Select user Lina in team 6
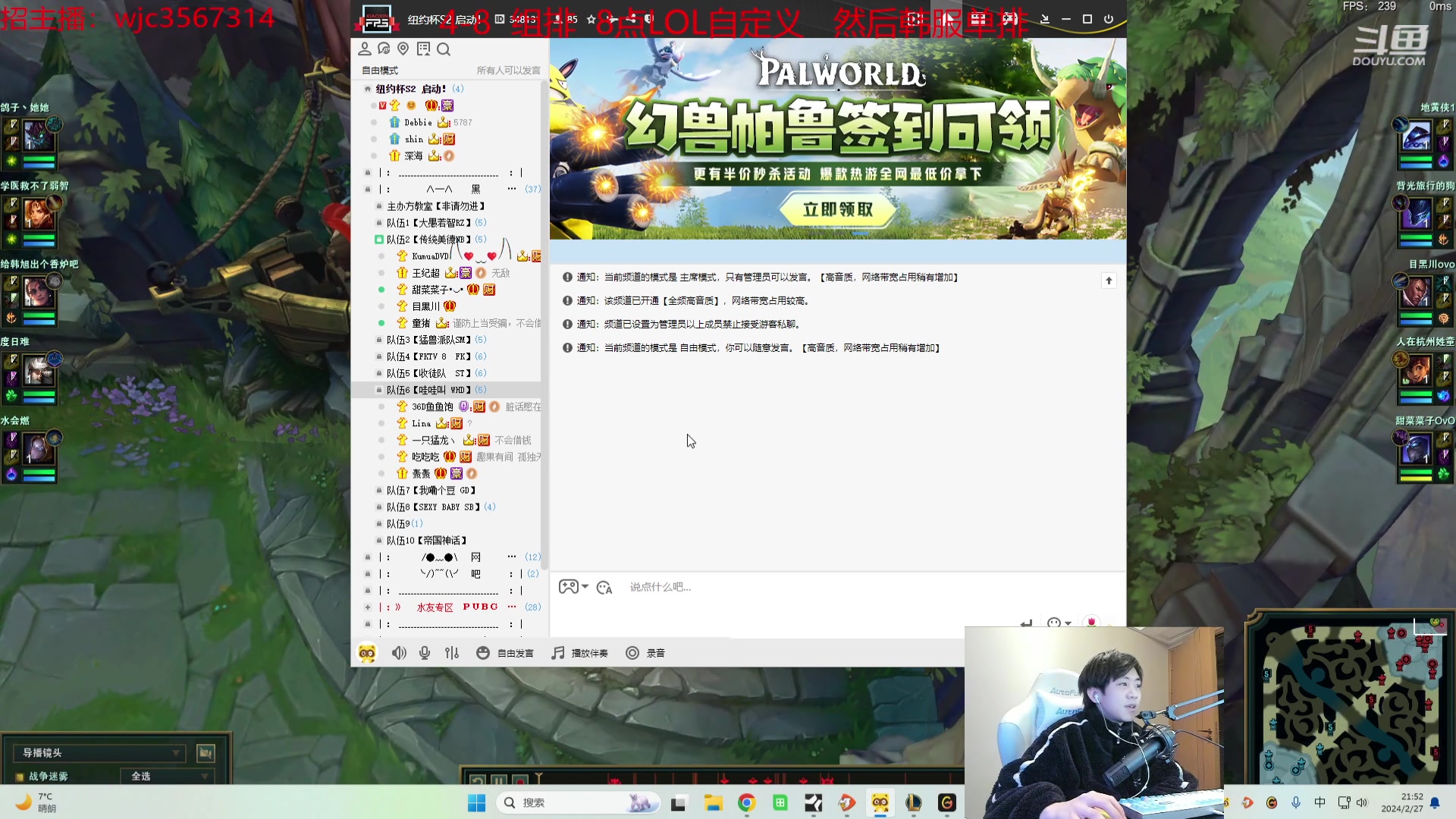 click(421, 424)
